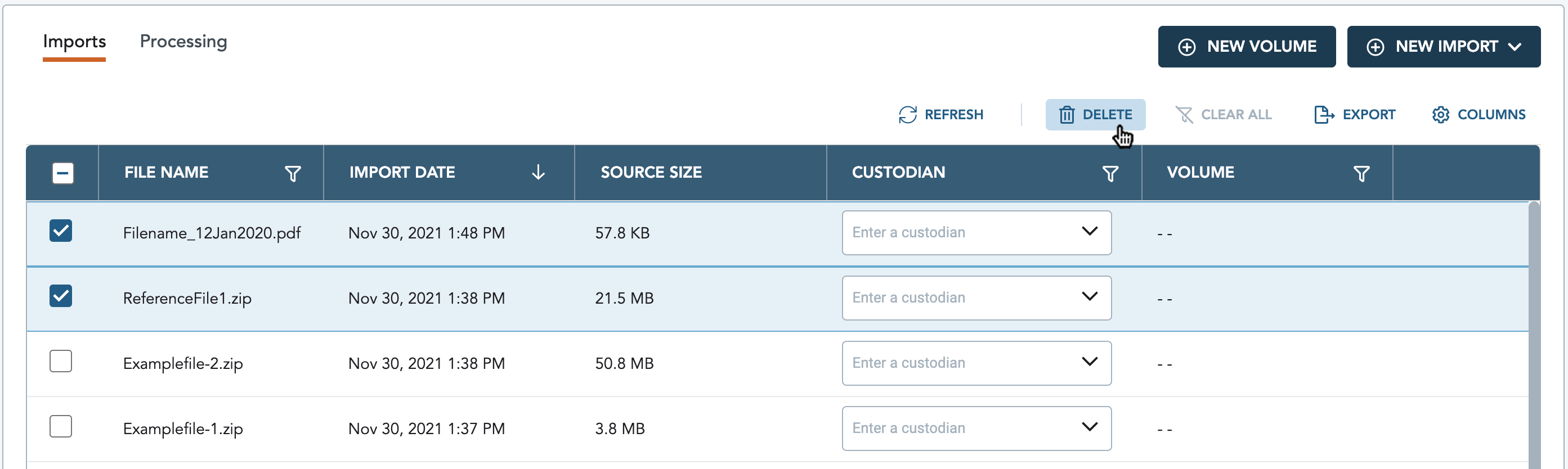
Task: Click the 3.8 MB size cell
Action: click(620, 429)
